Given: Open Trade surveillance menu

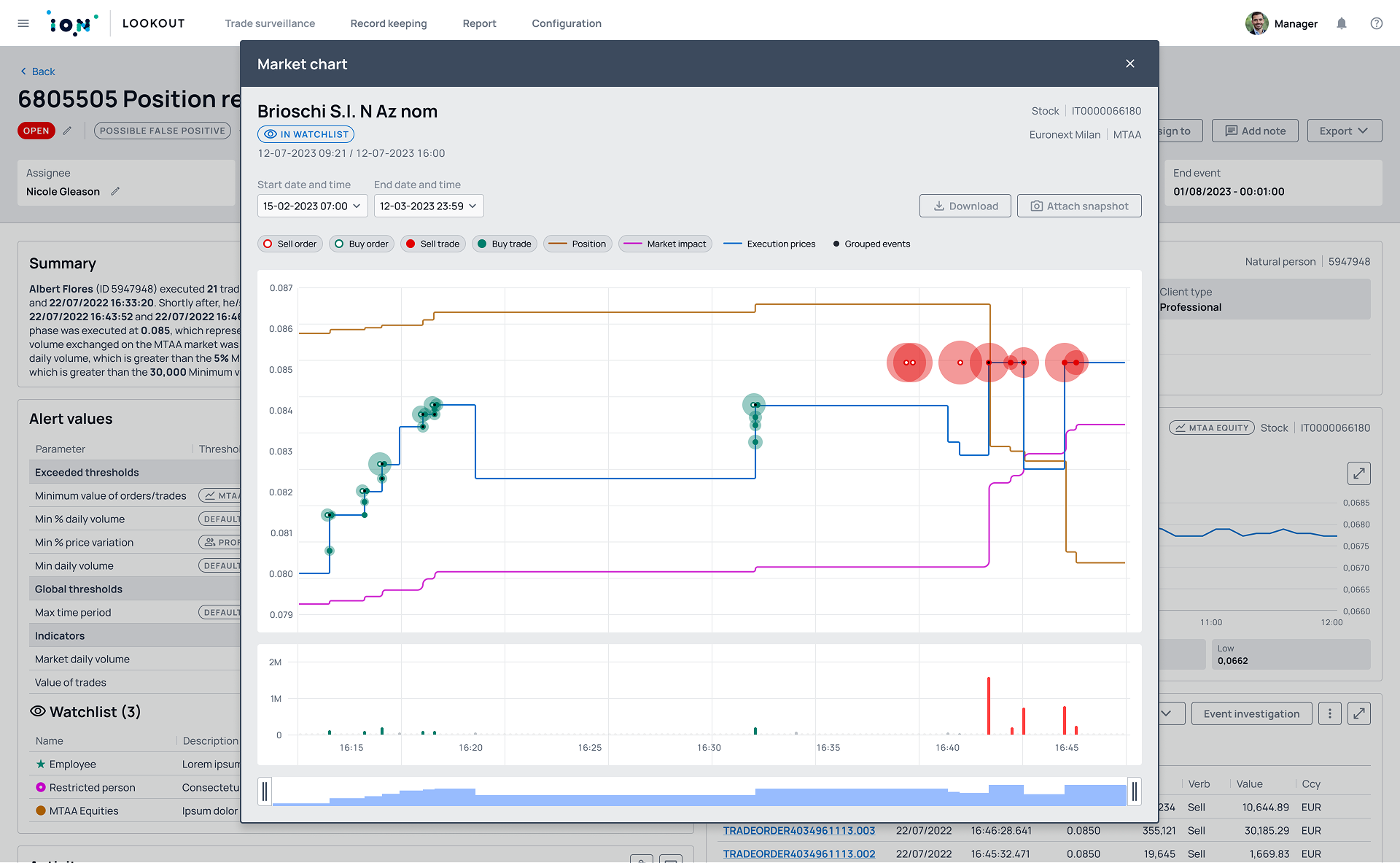Looking at the screenshot, I should point(270,23).
